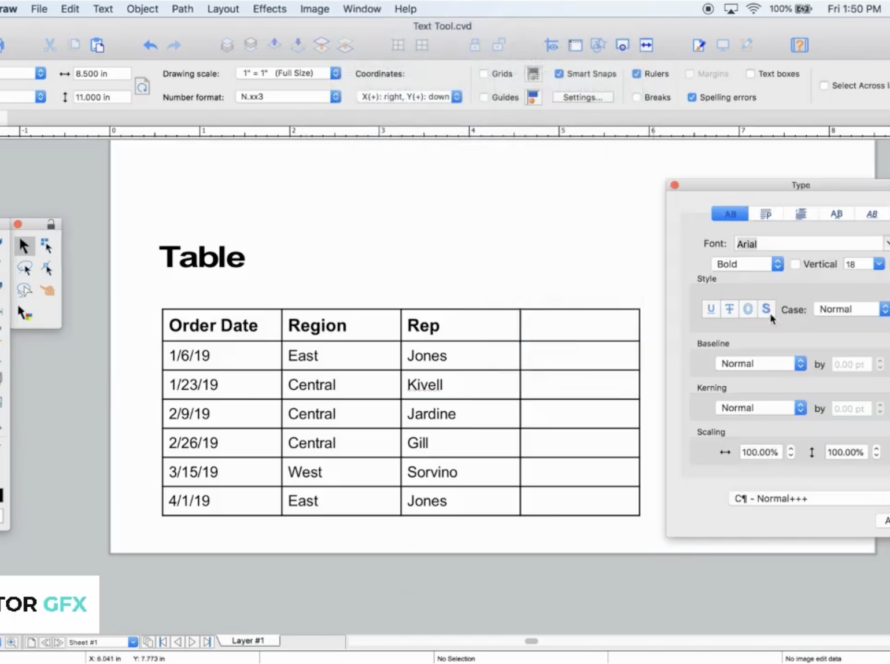Click the Redo arrow icon

point(174,45)
